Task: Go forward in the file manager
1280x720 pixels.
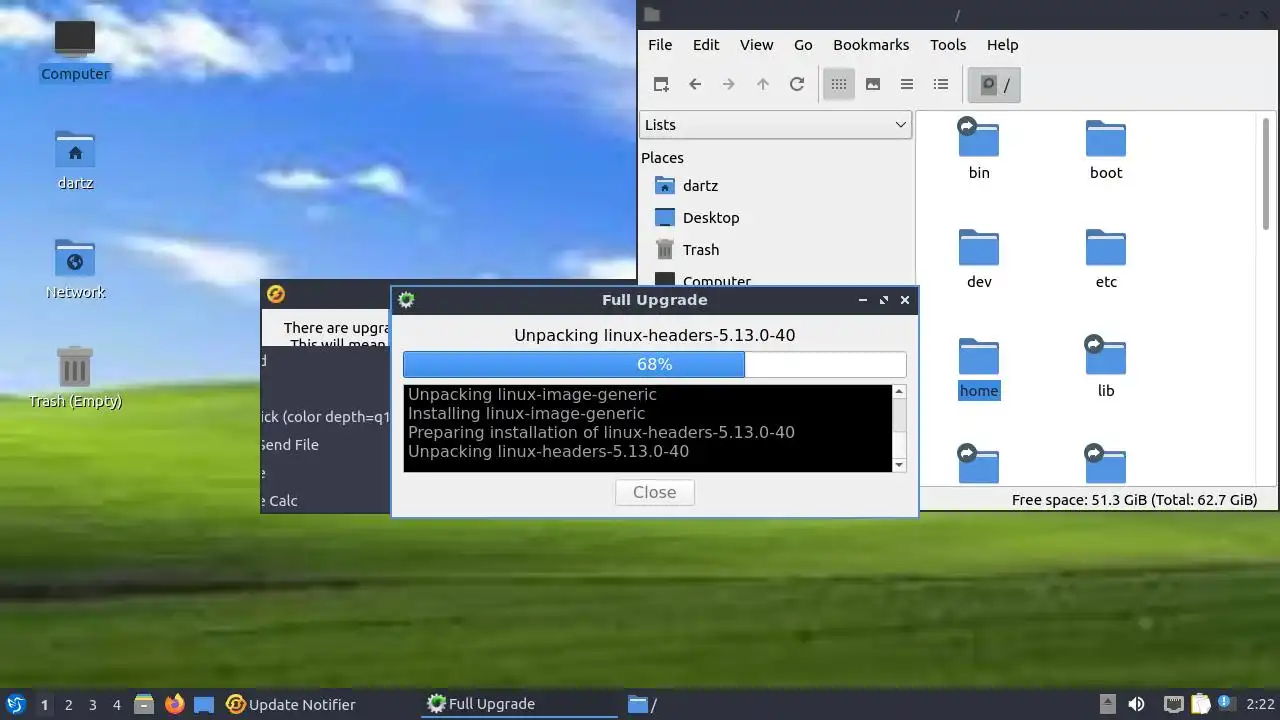Action: coord(729,84)
